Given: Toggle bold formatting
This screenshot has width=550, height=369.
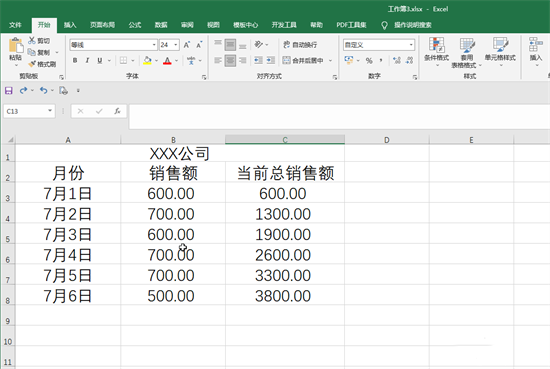Looking at the screenshot, I should point(75,60).
